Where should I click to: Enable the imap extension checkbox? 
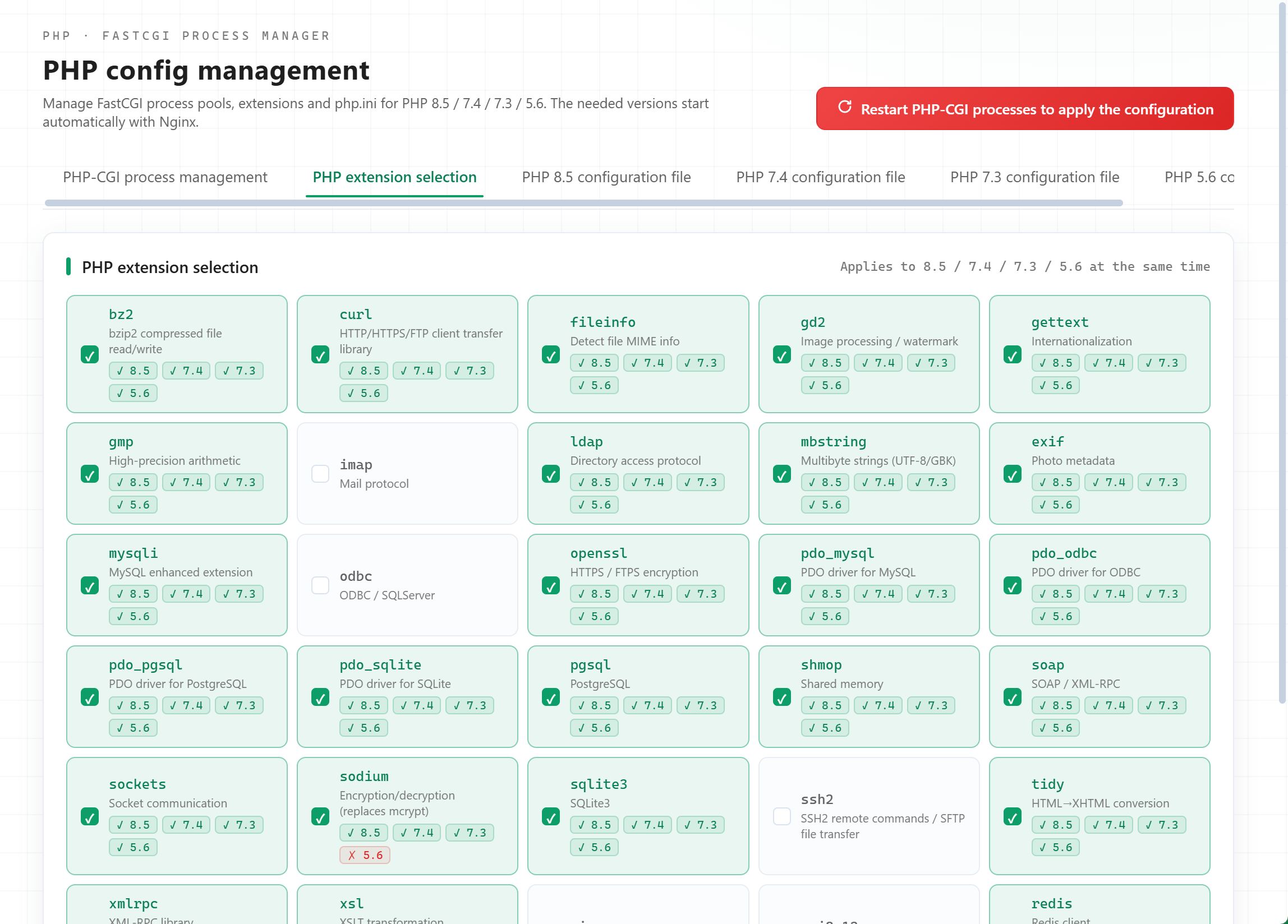[320, 474]
